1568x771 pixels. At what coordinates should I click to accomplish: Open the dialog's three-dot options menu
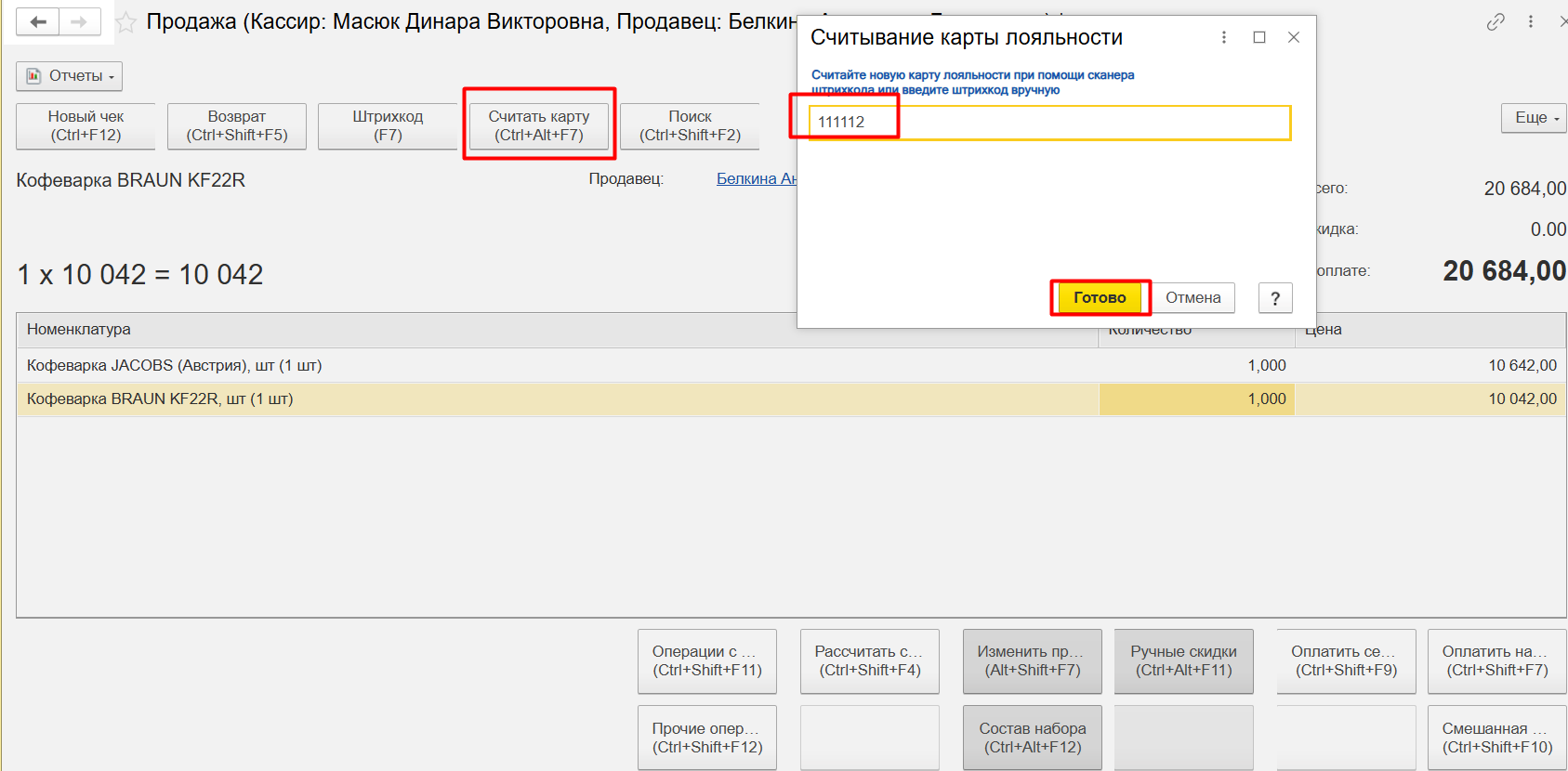1224,37
